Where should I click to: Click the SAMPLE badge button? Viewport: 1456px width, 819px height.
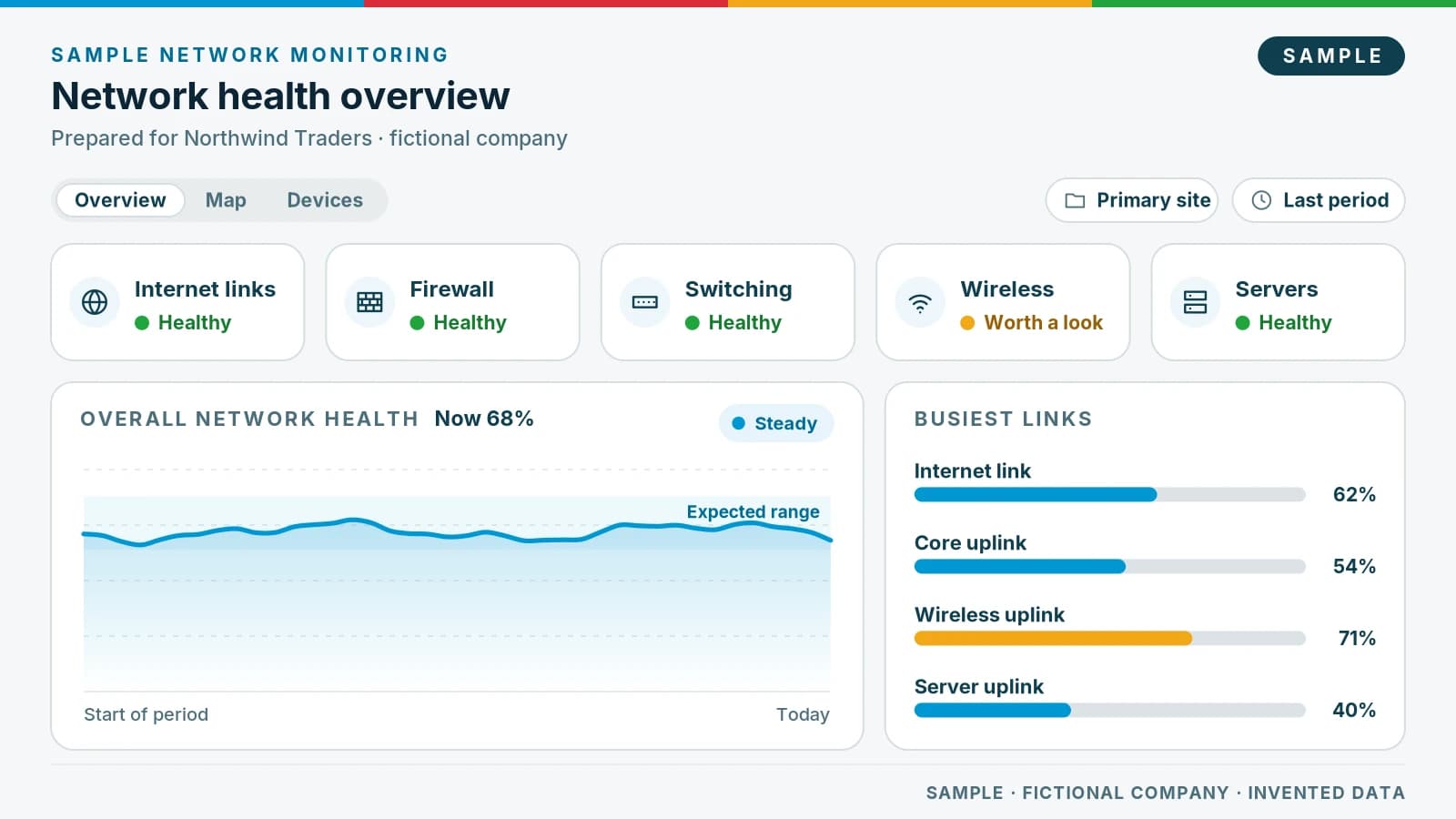click(x=1331, y=56)
